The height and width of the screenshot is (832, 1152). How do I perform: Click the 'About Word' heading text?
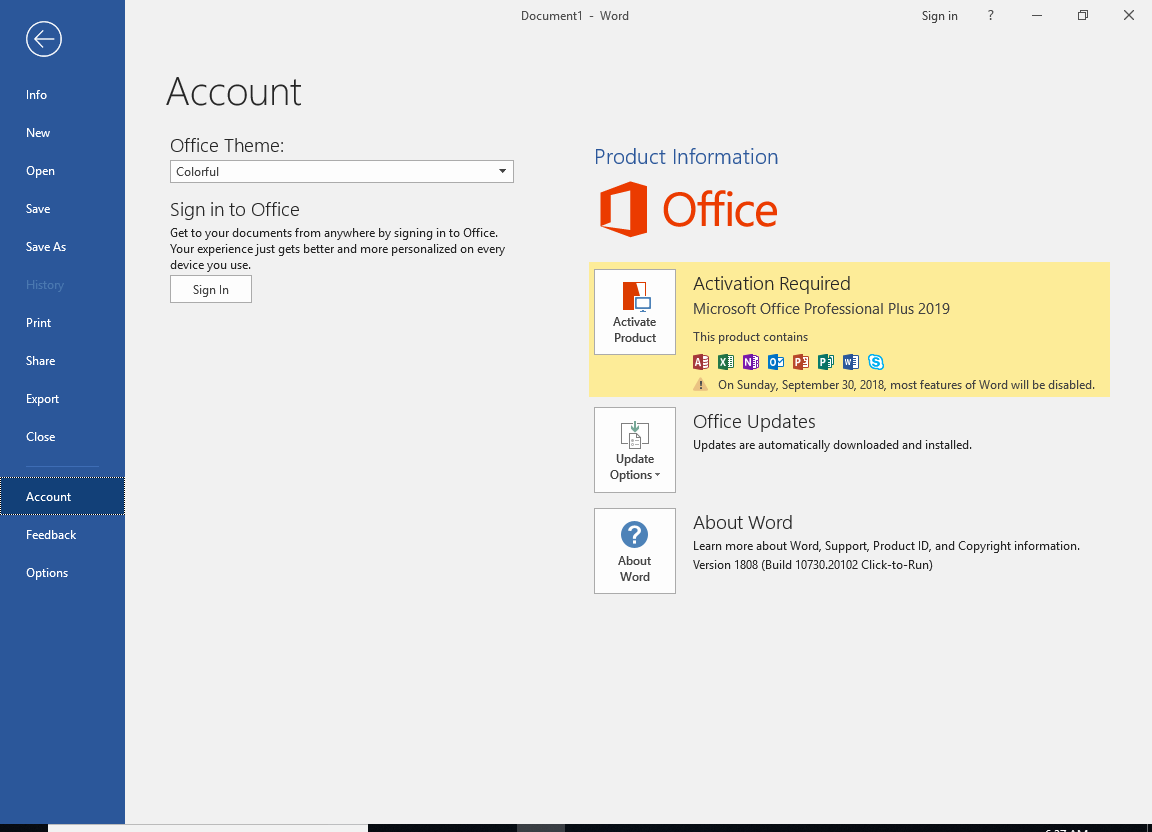(x=743, y=523)
